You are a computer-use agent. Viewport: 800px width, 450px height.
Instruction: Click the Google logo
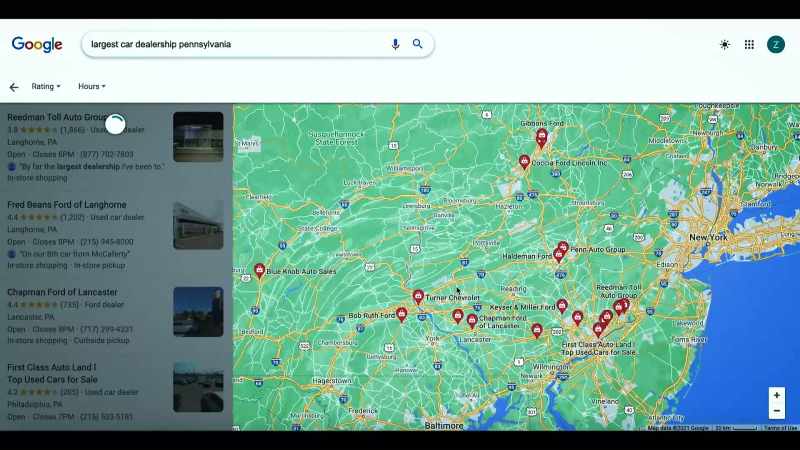37,44
